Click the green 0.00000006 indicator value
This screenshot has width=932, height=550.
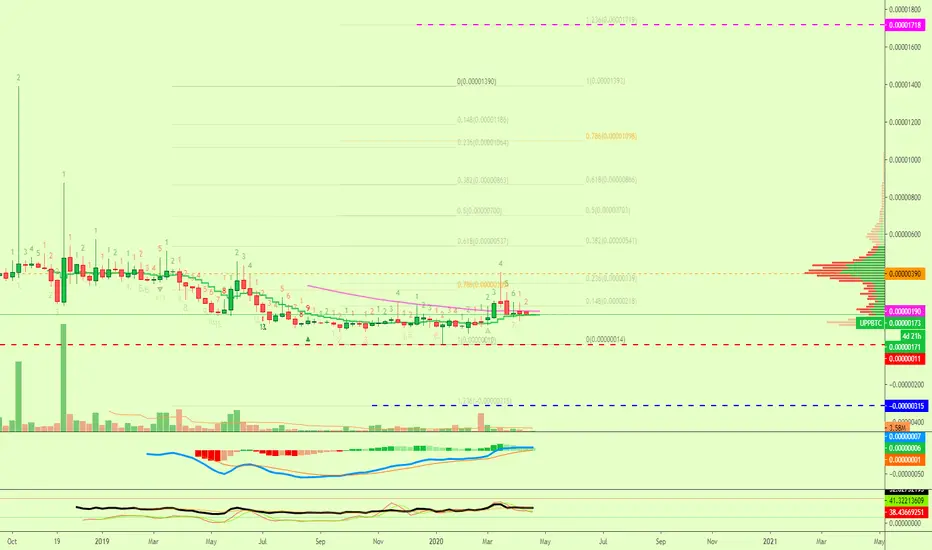point(905,448)
